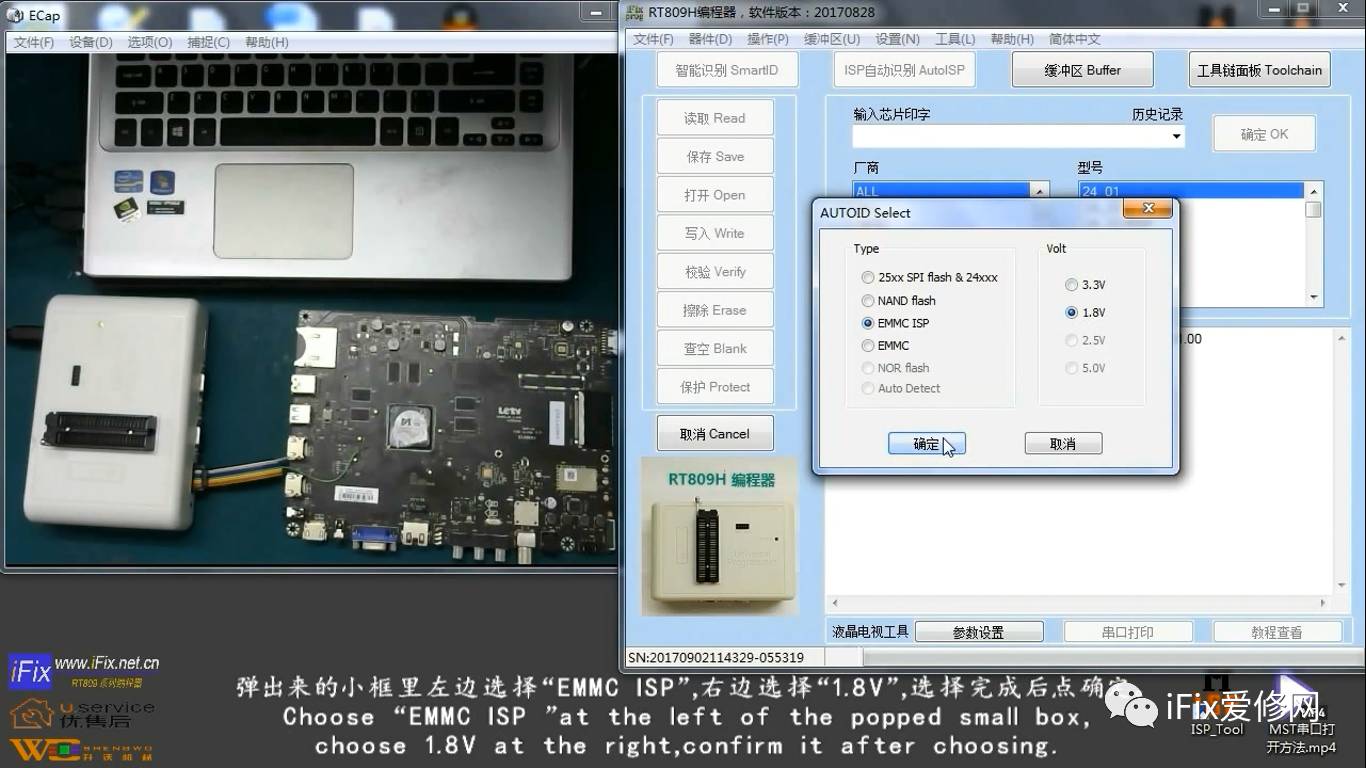Viewport: 1366px width, 768px height.
Task: Open the 厂商 ALL manufacturer dropdown
Action: [1039, 190]
